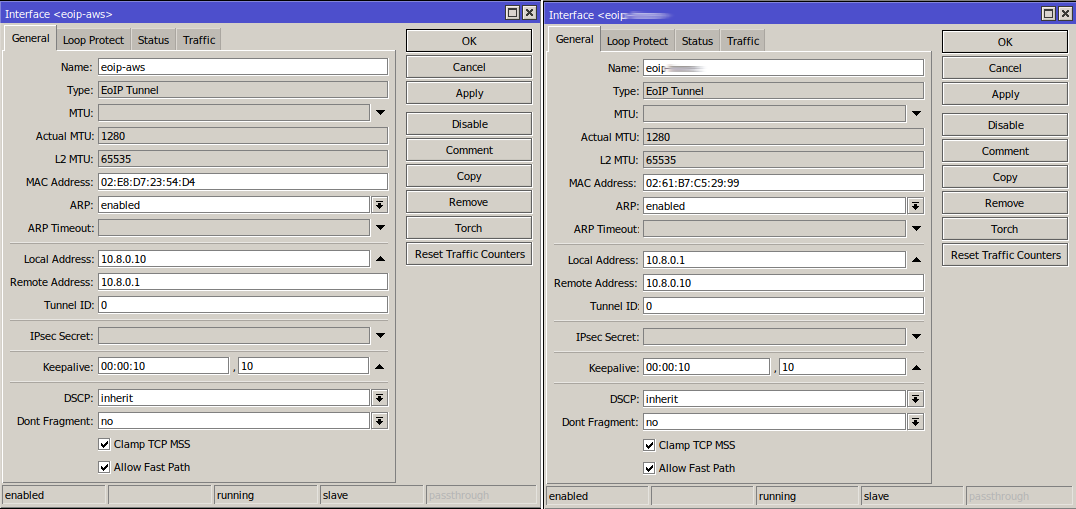Expand IPsec Secret arrow in right window

tap(916, 337)
